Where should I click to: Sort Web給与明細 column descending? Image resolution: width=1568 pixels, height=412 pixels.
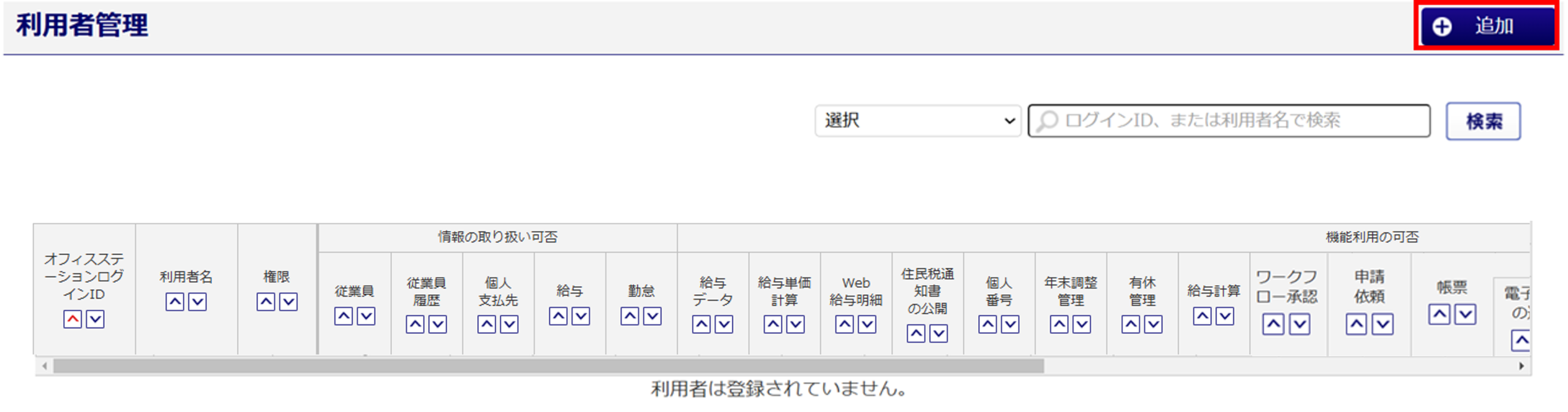[867, 324]
